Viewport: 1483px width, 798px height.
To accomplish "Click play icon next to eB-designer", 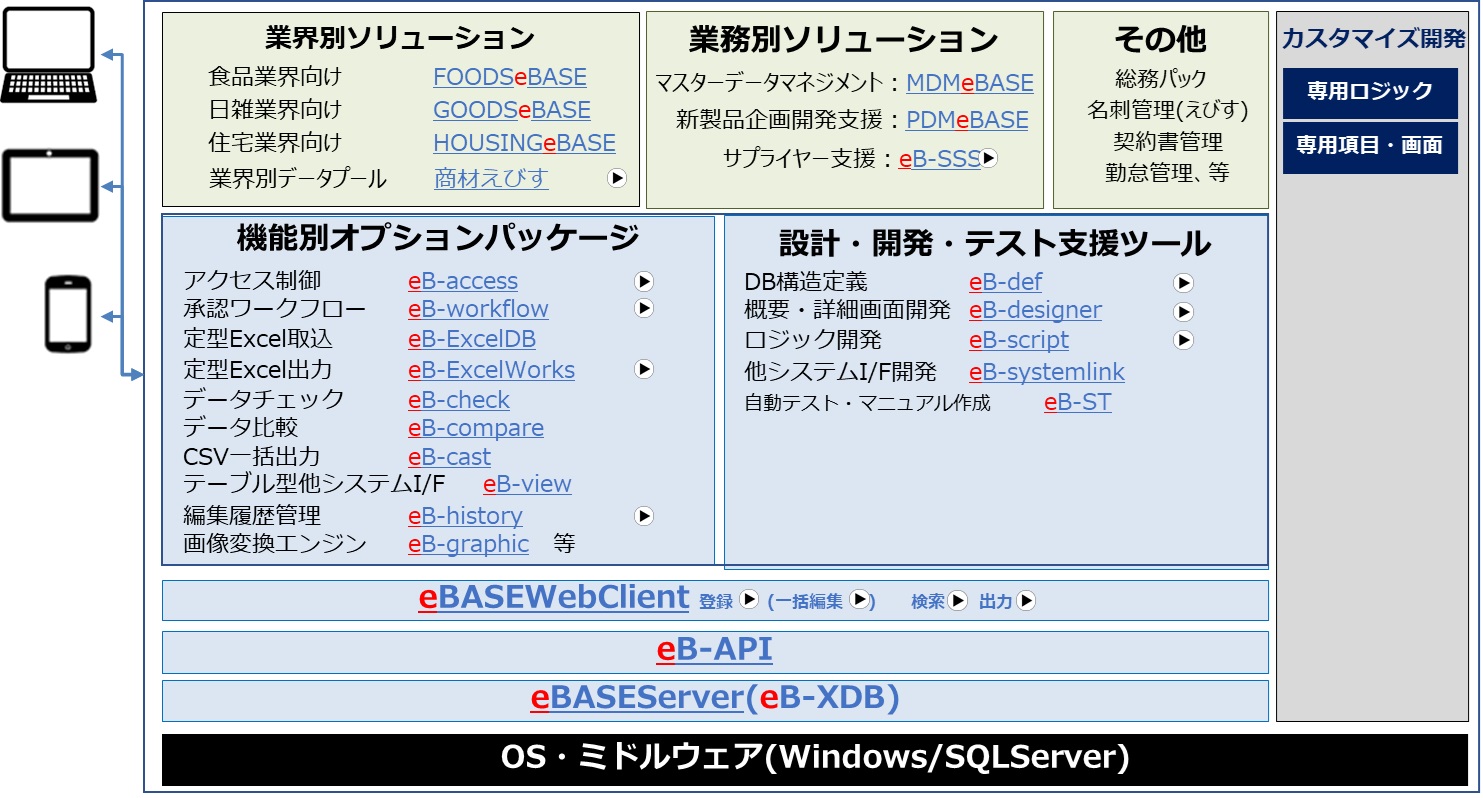I will pyautogui.click(x=1184, y=311).
